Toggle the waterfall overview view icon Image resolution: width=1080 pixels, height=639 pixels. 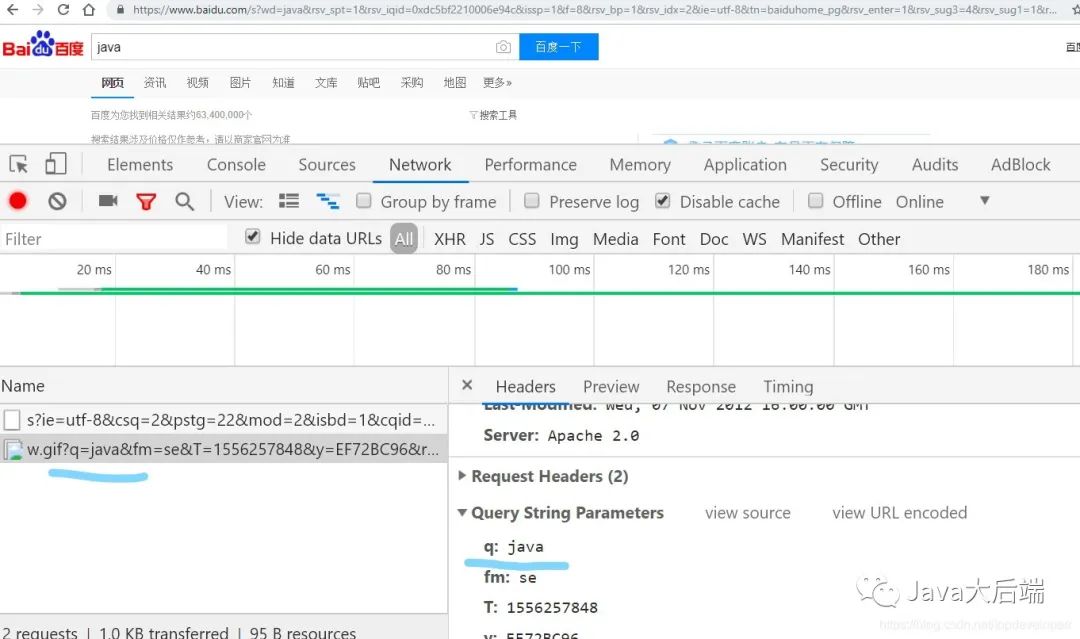pyautogui.click(x=327, y=201)
